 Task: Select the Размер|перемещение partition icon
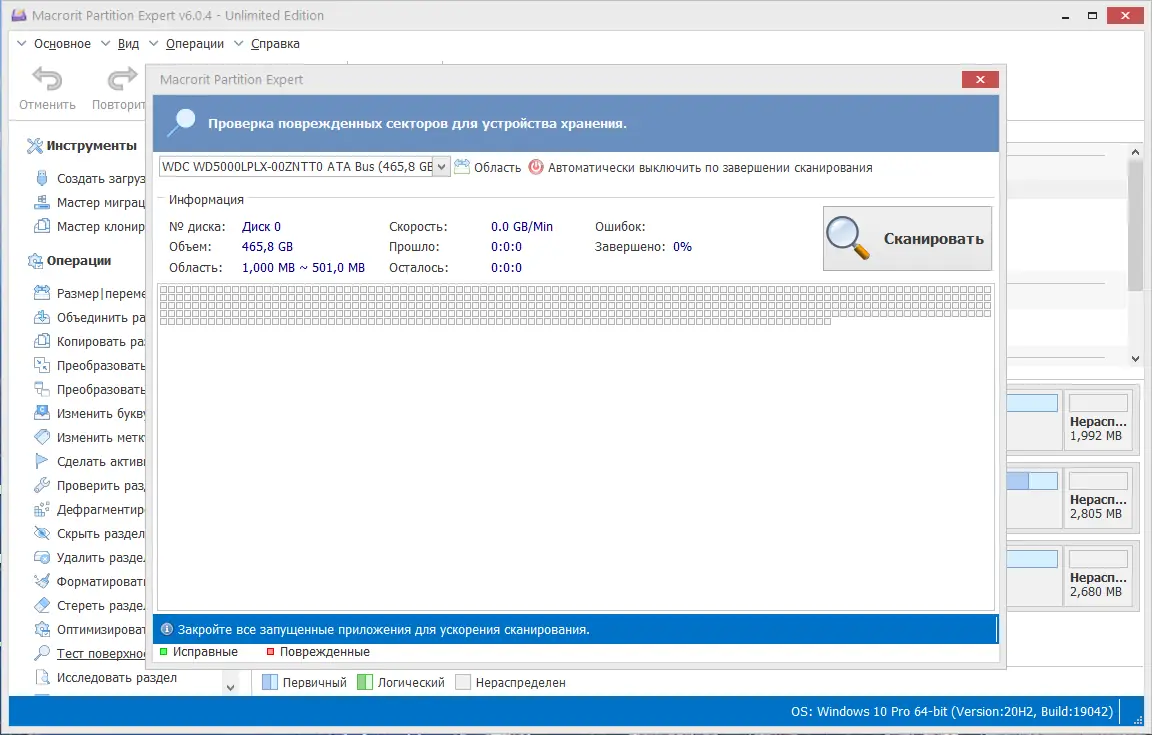point(42,293)
